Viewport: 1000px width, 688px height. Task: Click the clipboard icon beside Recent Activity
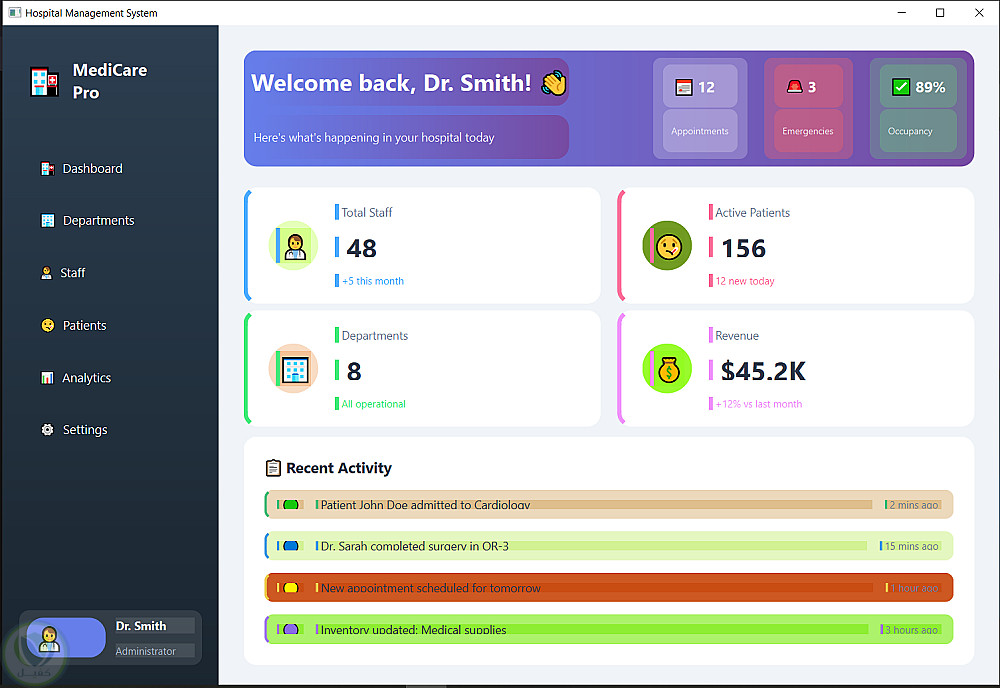pyautogui.click(x=273, y=468)
